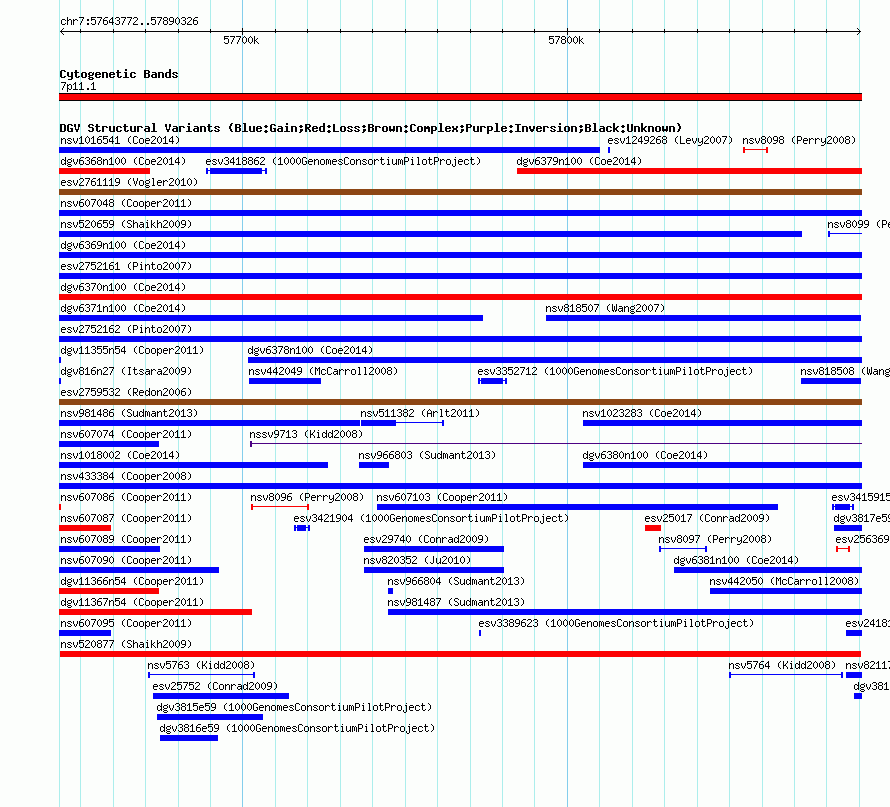Open esv25752 (Conrad2009) variant
Viewport: 890px width, 807px height.
coord(215,686)
